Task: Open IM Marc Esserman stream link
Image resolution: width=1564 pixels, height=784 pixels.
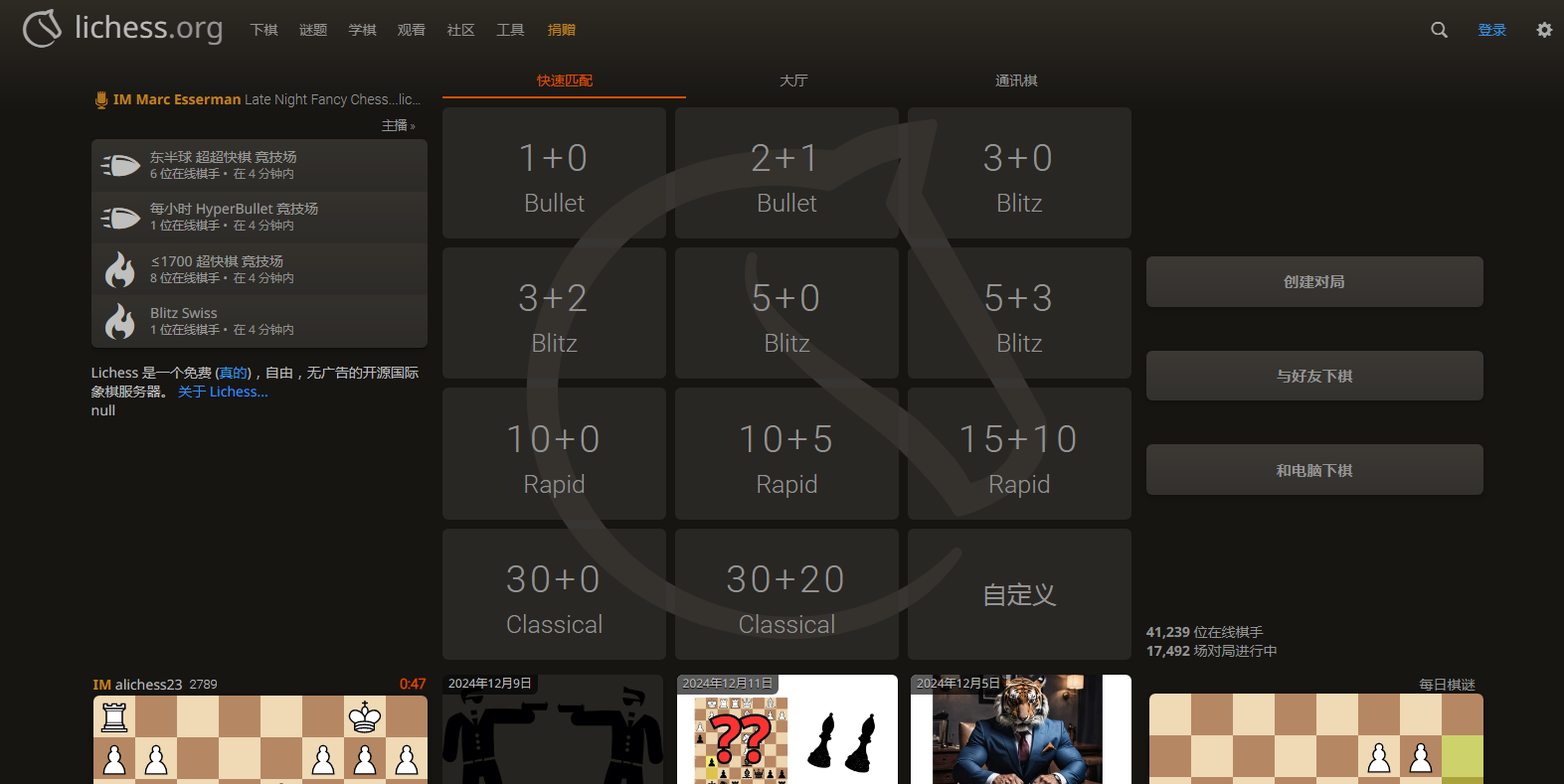Action: click(x=258, y=99)
